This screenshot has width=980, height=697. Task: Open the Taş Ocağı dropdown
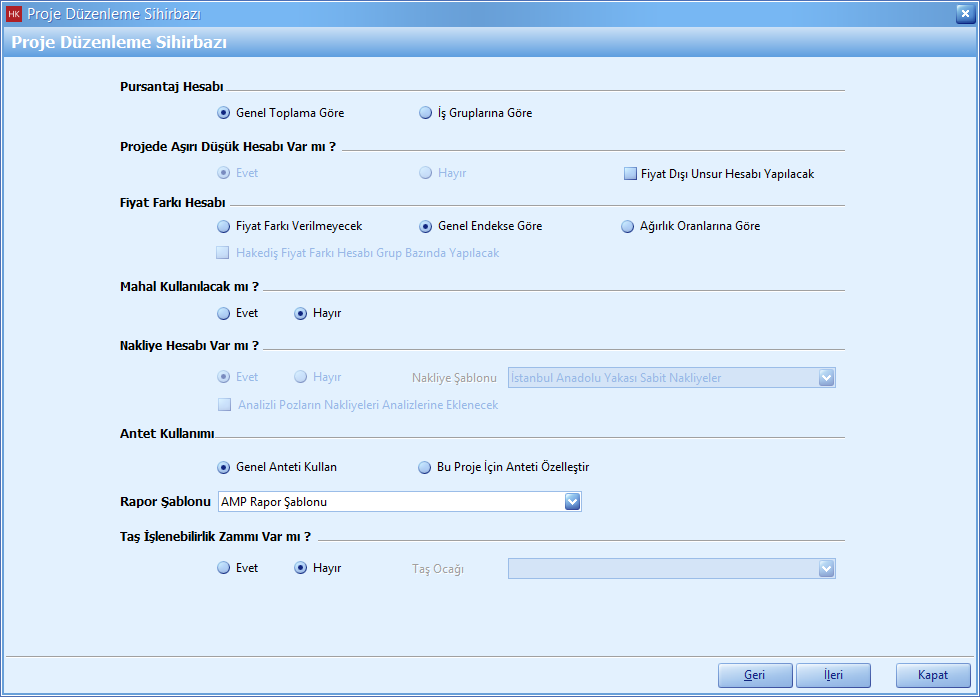(826, 568)
